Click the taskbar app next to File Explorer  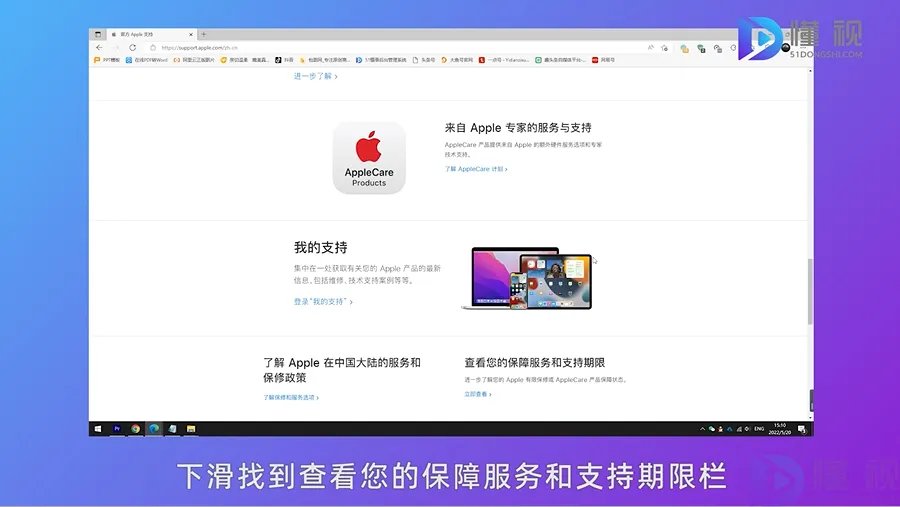click(x=172, y=429)
